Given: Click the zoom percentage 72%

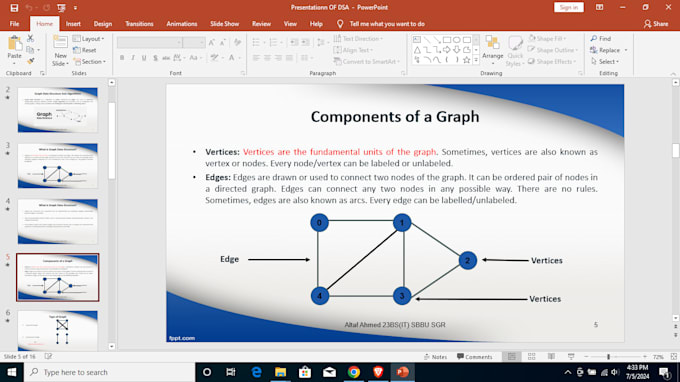Looking at the screenshot, I should [658, 357].
